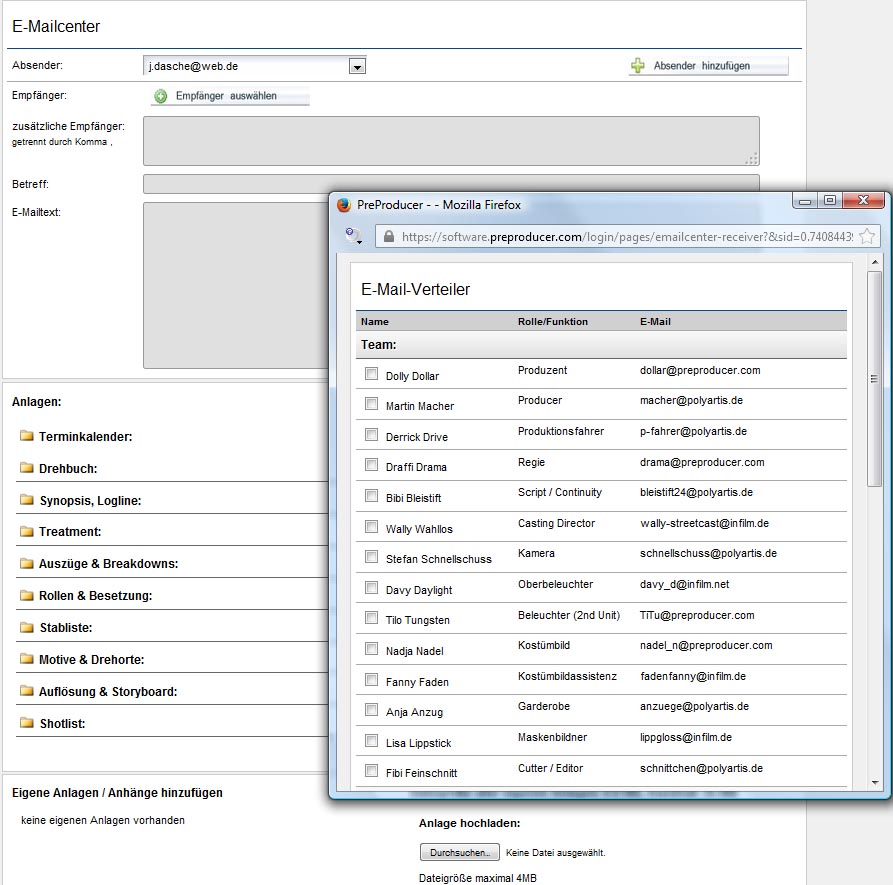The height and width of the screenshot is (885, 893).
Task: Click the Rolle/Funktion column header
Action: tap(552, 322)
